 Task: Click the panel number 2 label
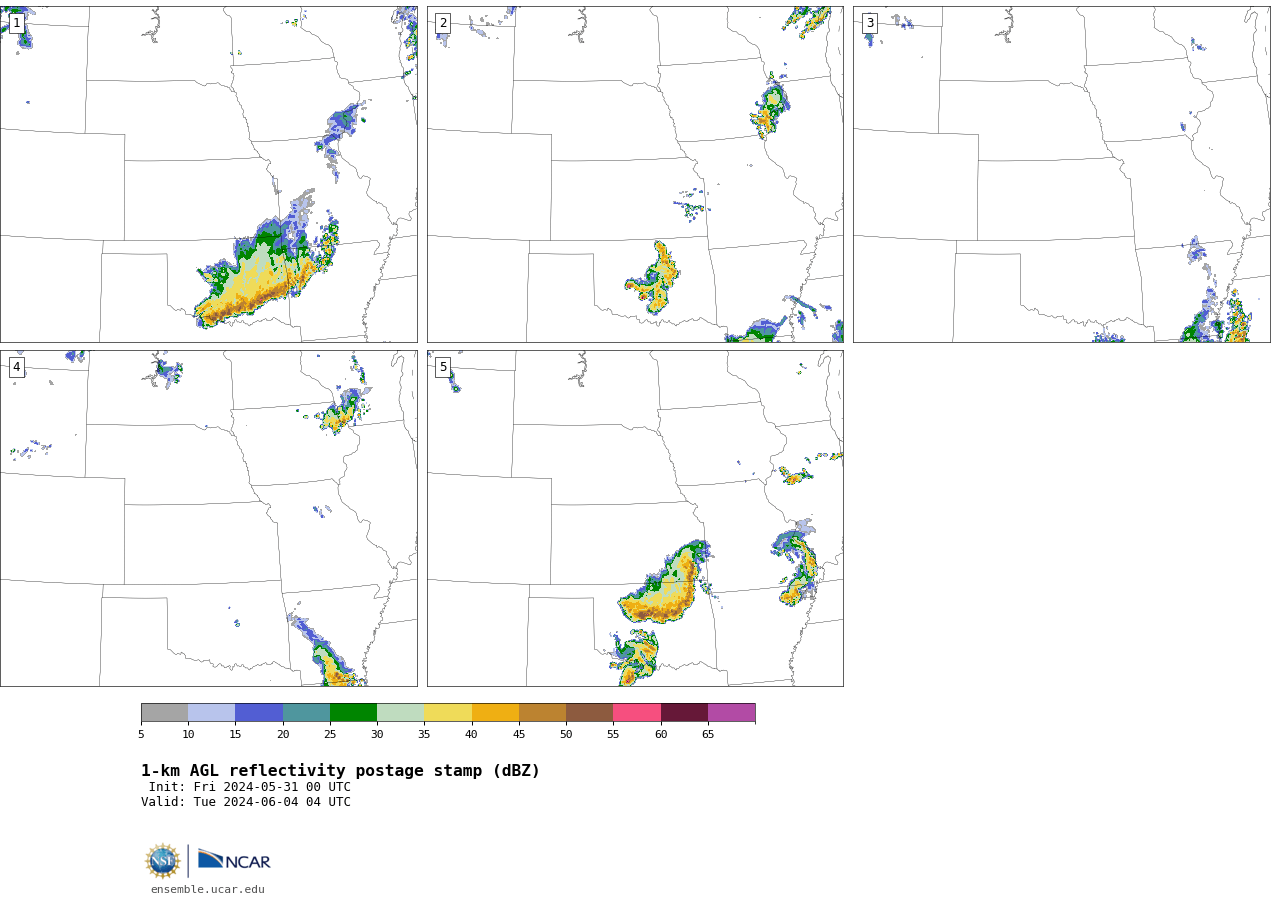coord(443,23)
